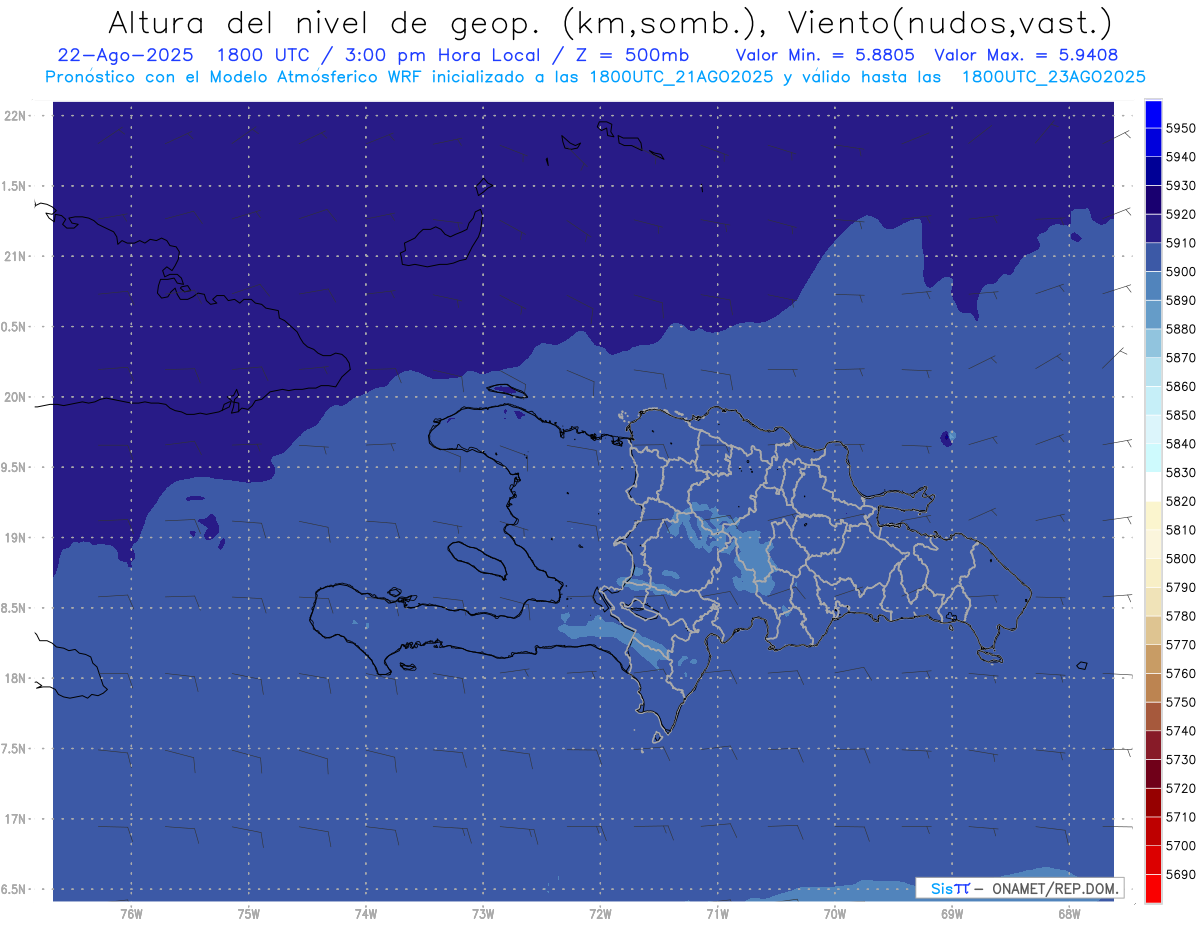This screenshot has width=1200, height=927.
Task: Click the "5860" colorbar label
Action: pyautogui.click(x=1180, y=386)
